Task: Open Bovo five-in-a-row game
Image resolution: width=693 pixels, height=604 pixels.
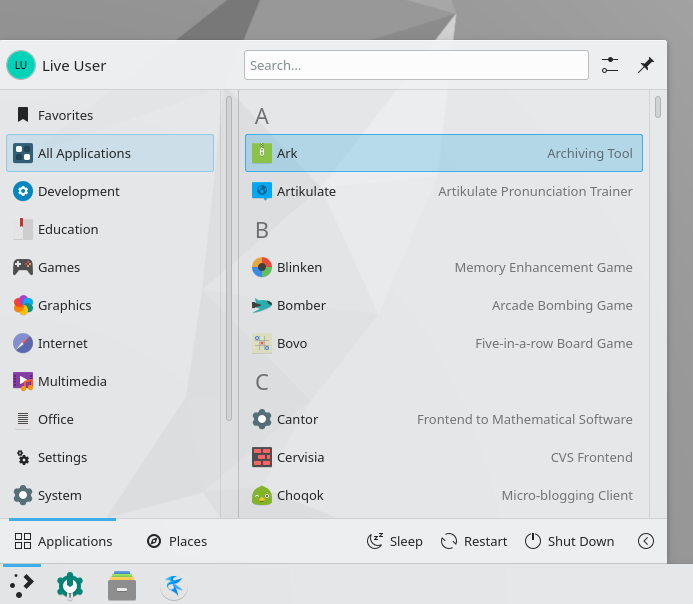Action: [x=444, y=343]
